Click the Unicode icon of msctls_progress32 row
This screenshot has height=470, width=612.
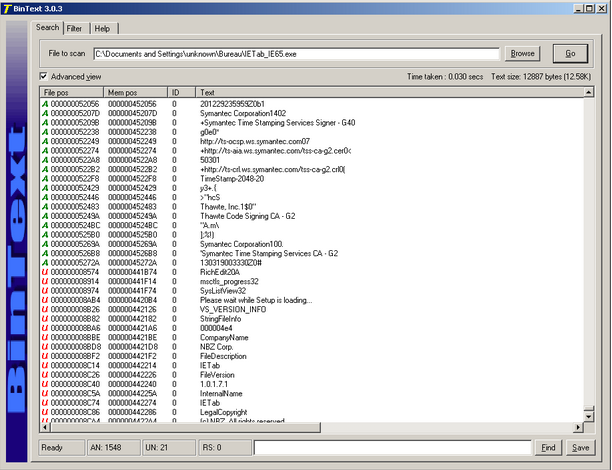coord(45,281)
